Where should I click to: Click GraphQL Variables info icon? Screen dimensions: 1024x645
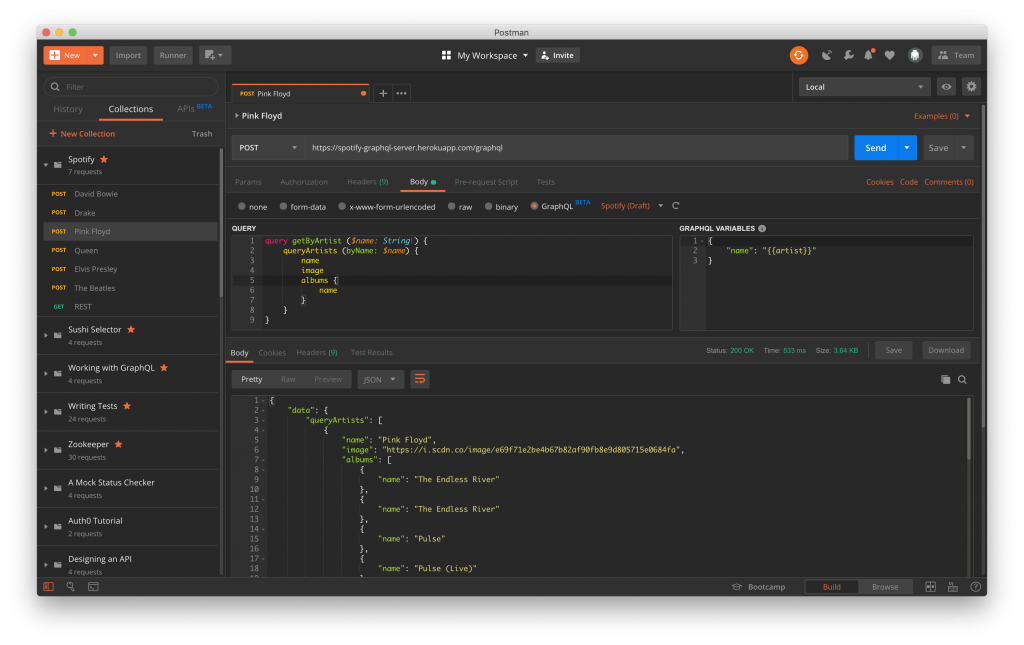(761, 228)
